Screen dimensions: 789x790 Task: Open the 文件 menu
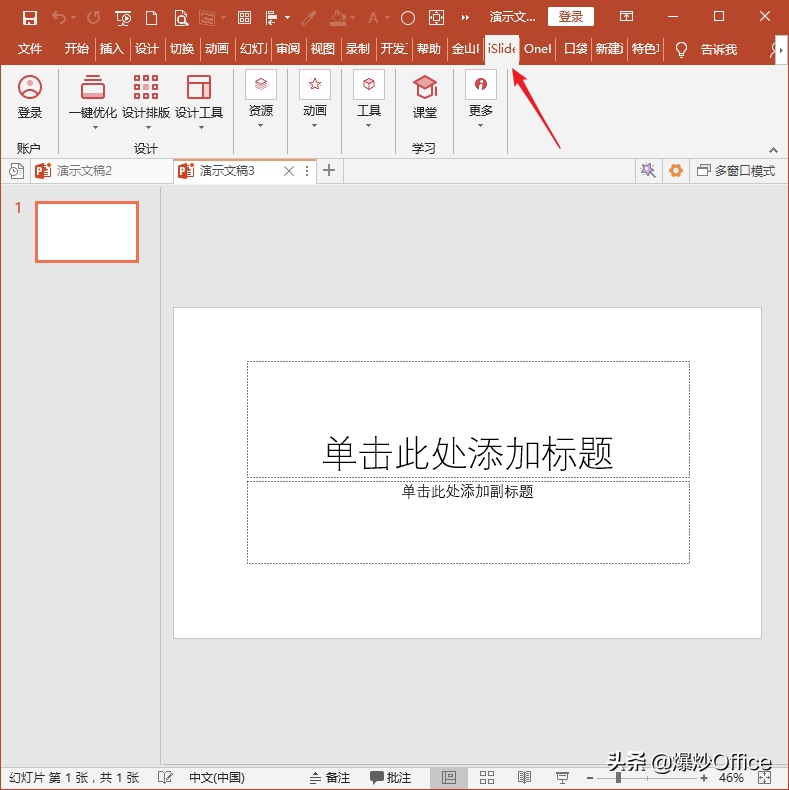pyautogui.click(x=30, y=49)
